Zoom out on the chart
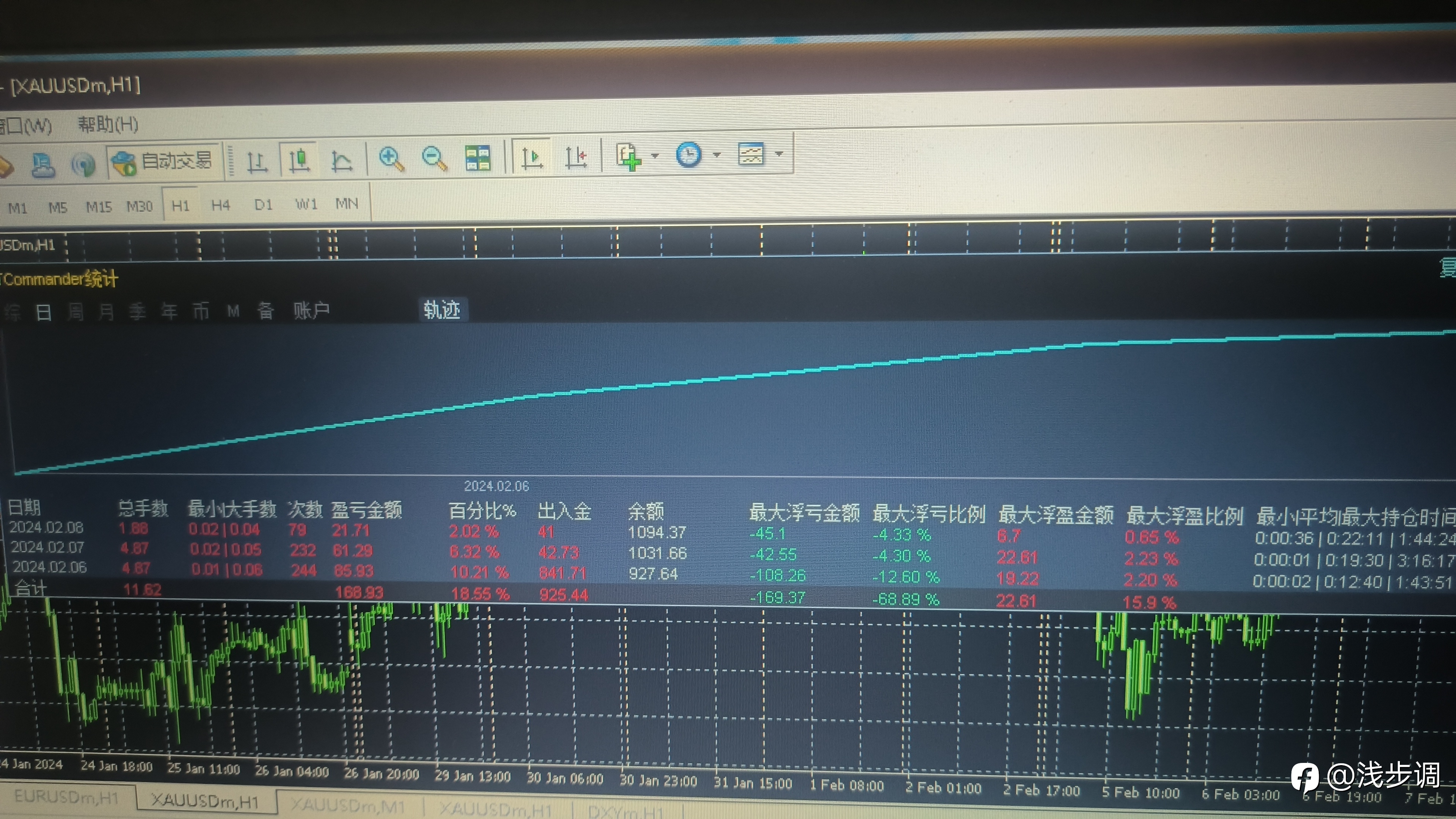This screenshot has width=1456, height=819. [x=434, y=158]
